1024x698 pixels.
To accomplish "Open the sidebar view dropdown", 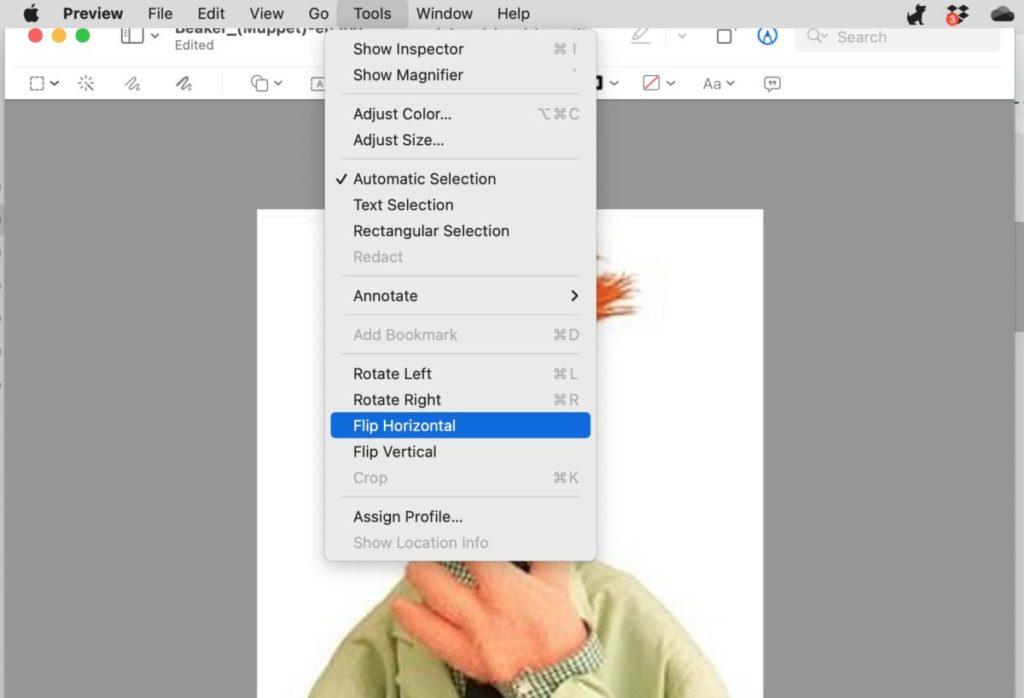I will click(x=139, y=36).
